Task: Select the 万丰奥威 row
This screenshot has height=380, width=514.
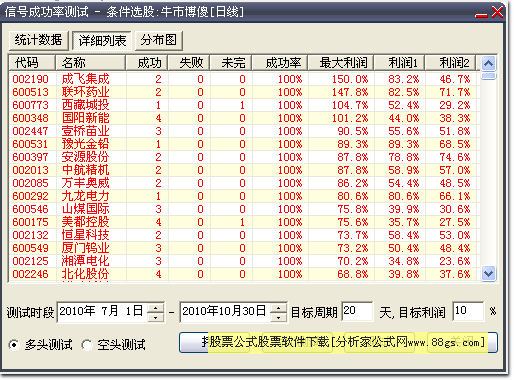Action: coord(244,183)
